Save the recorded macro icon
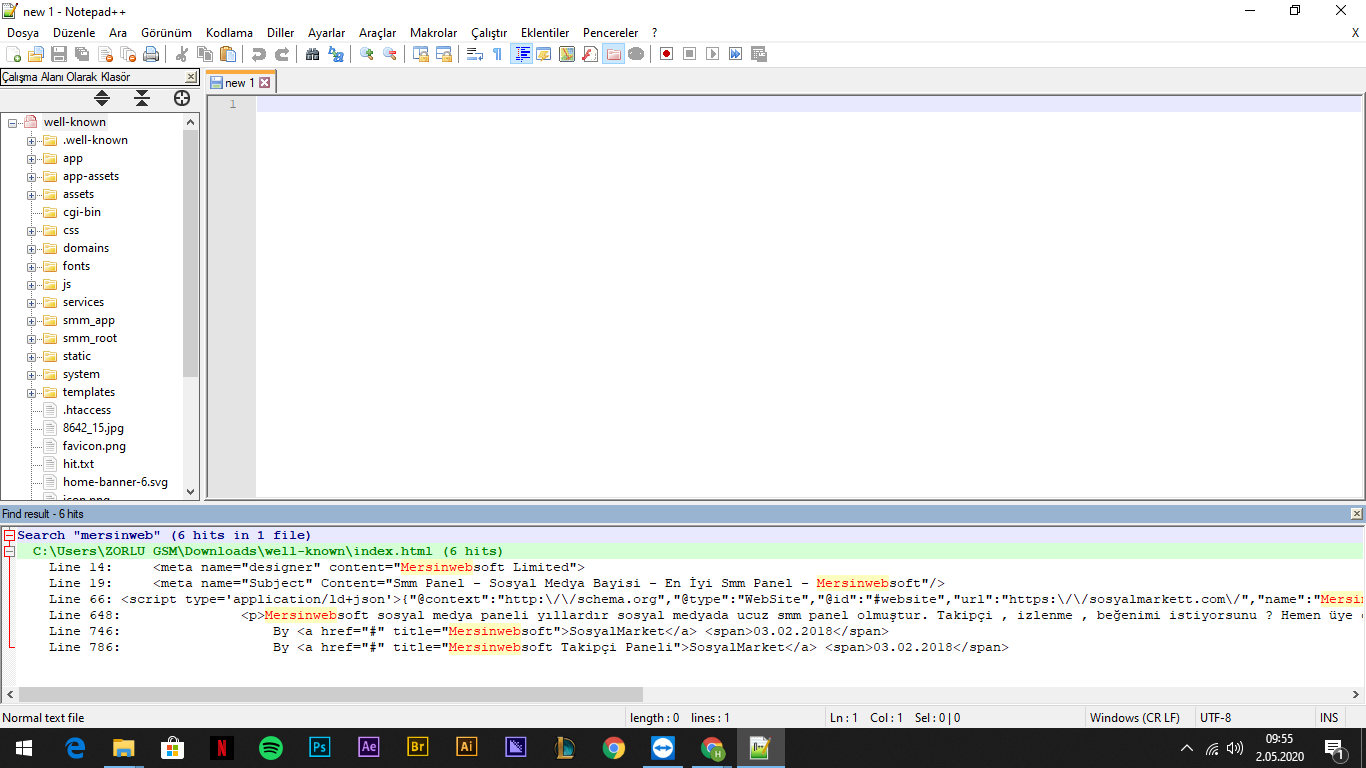 [x=759, y=54]
